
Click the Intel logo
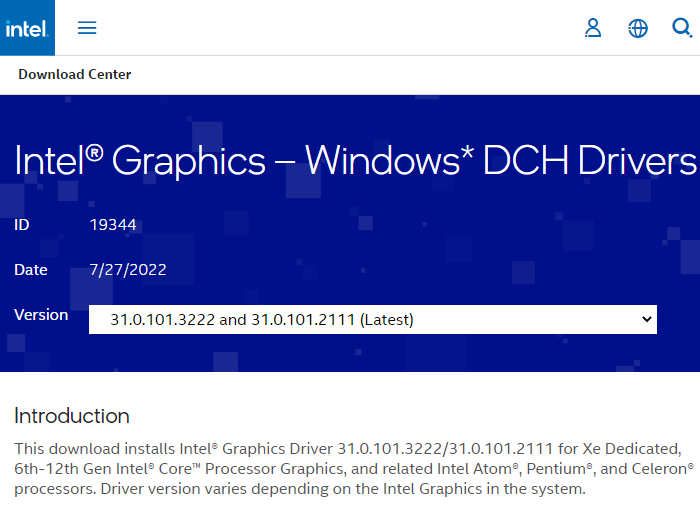pyautogui.click(x=27, y=28)
